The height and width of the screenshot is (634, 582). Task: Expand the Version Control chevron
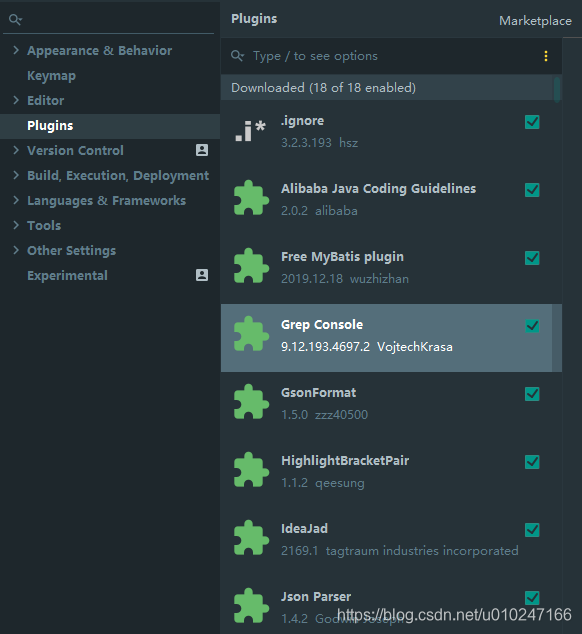click(x=16, y=150)
